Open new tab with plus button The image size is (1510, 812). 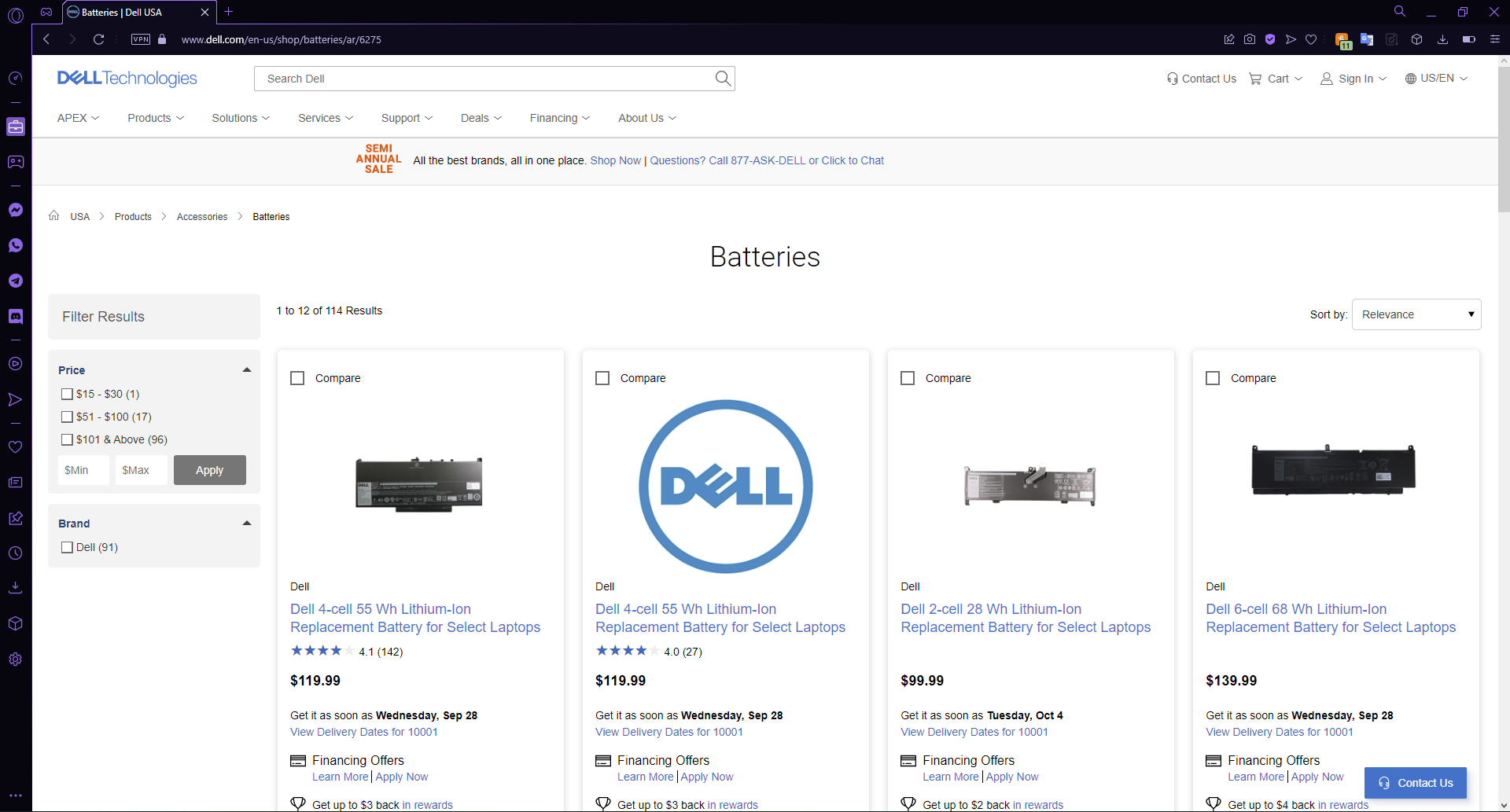(x=229, y=12)
